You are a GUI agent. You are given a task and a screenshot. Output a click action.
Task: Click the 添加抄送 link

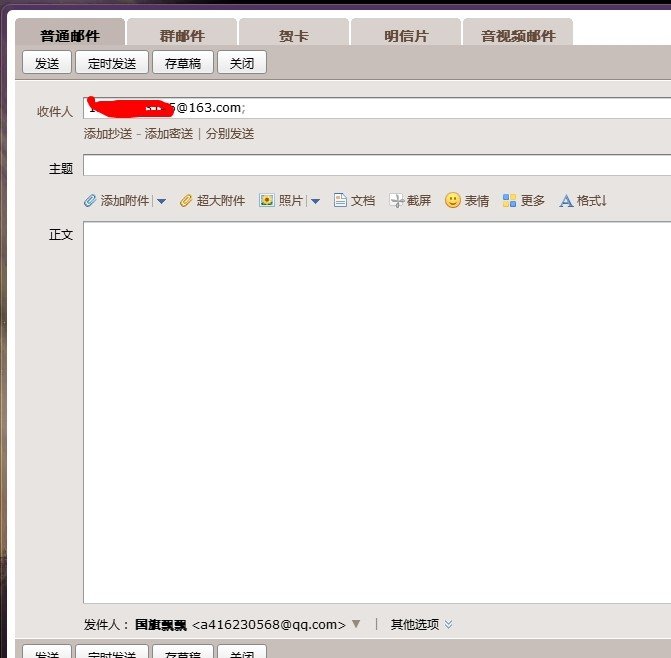point(108,134)
